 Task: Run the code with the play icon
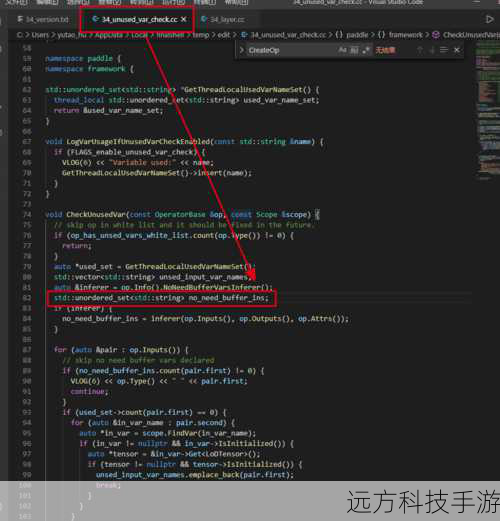pyautogui.click(x=489, y=19)
